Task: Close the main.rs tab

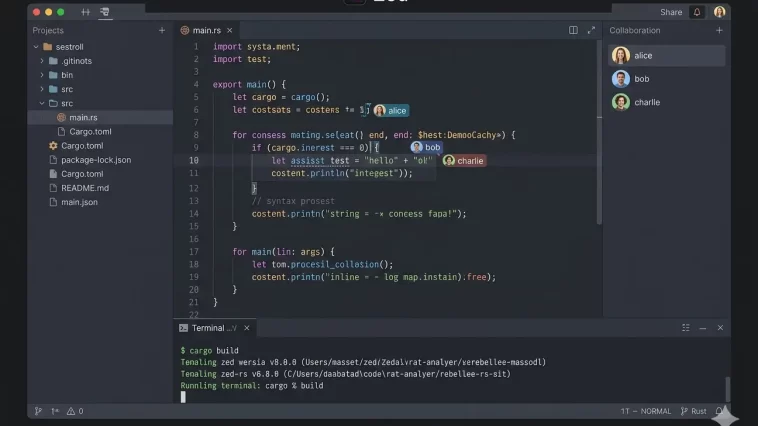Action: coord(230,30)
